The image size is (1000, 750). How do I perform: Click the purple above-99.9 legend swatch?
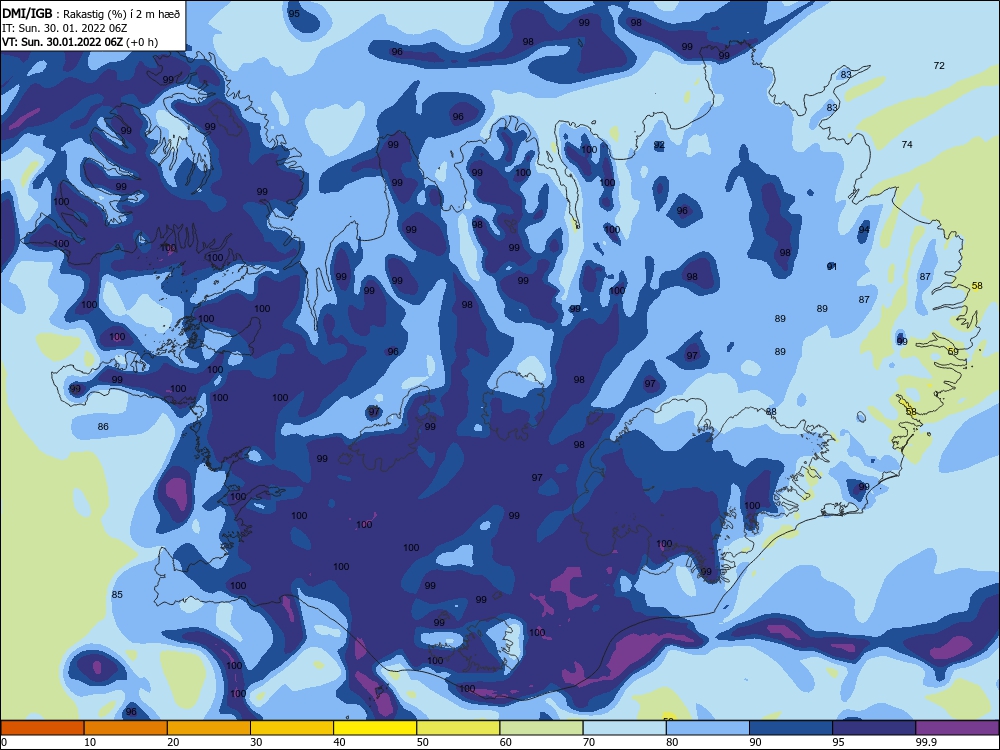pos(957,728)
